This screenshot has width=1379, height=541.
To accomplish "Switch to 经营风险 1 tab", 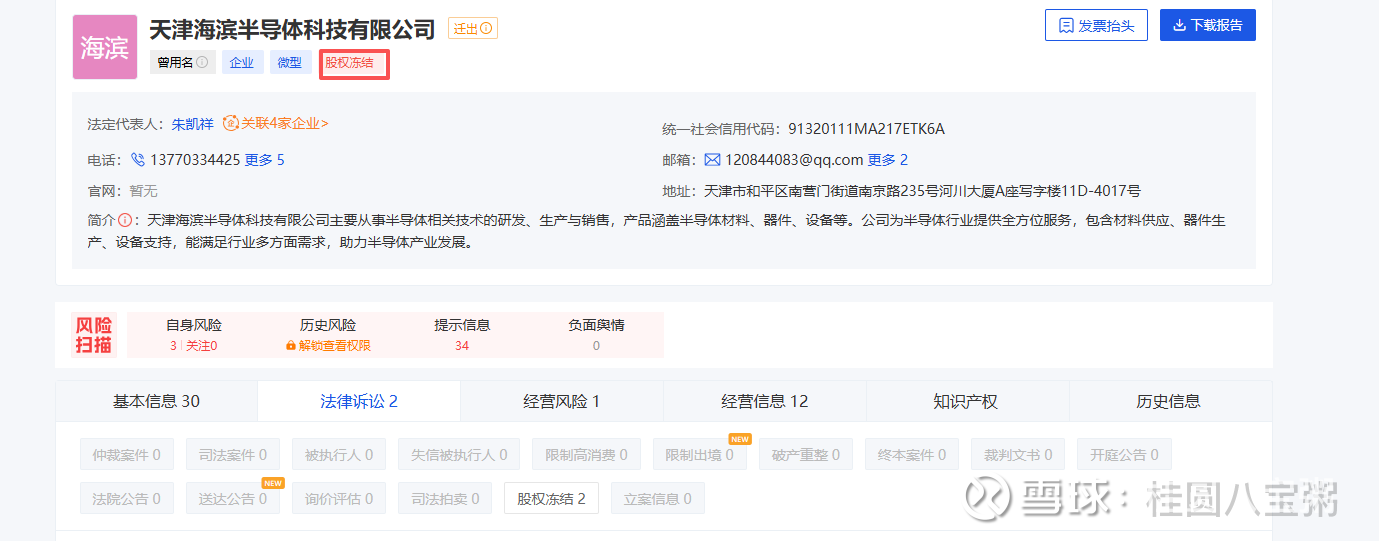I will click(562, 401).
